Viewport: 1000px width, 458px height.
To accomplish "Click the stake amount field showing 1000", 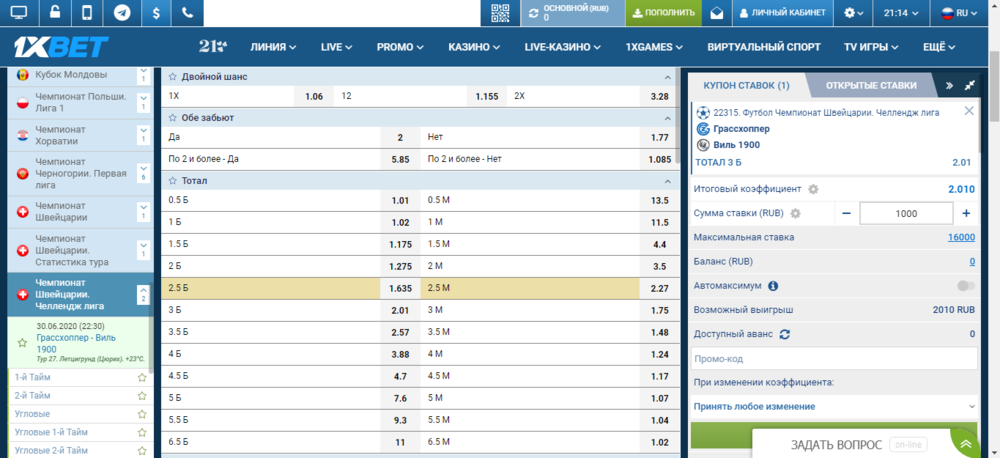I will tap(906, 214).
